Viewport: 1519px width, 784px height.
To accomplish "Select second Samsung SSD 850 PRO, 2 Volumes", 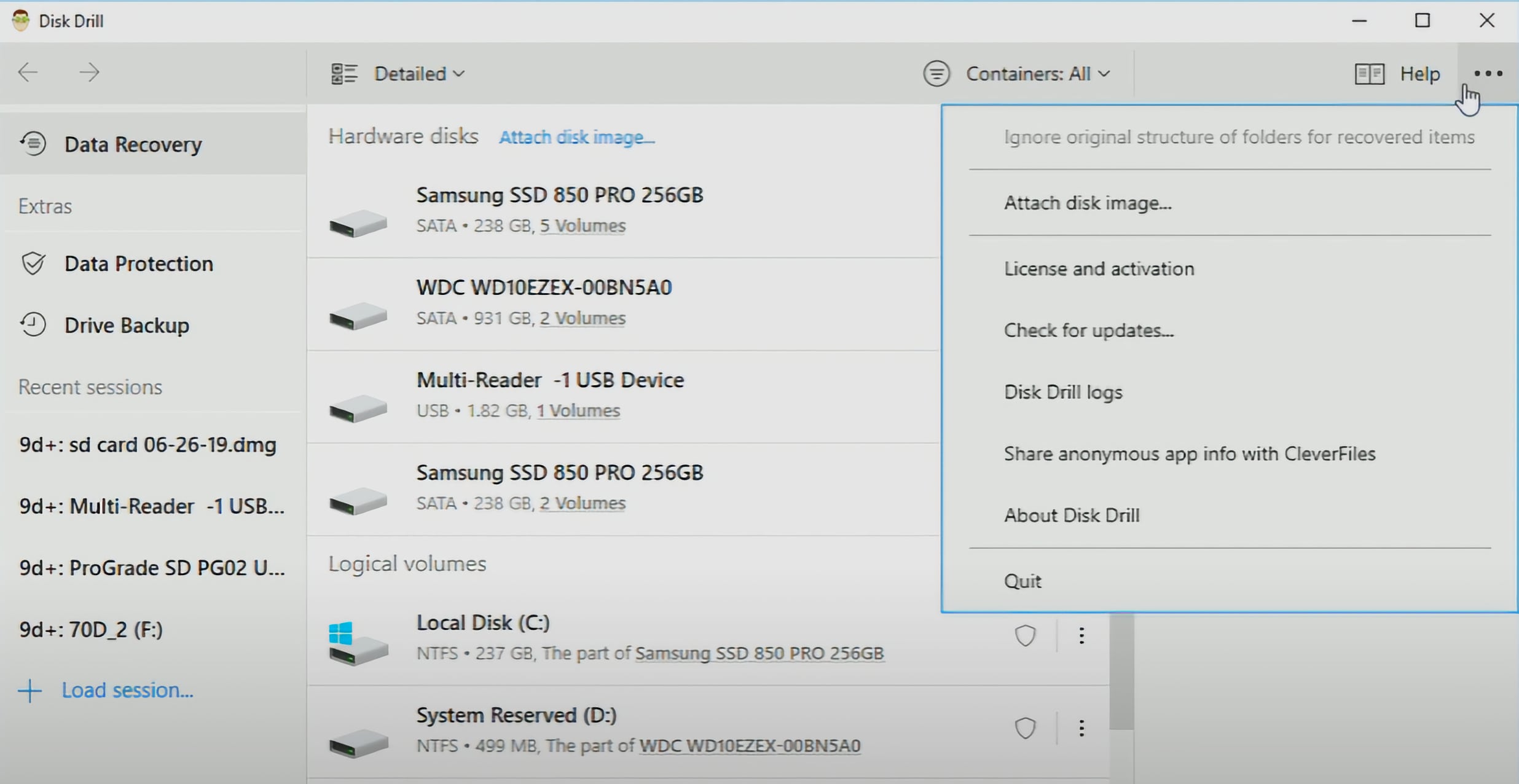I will (624, 490).
